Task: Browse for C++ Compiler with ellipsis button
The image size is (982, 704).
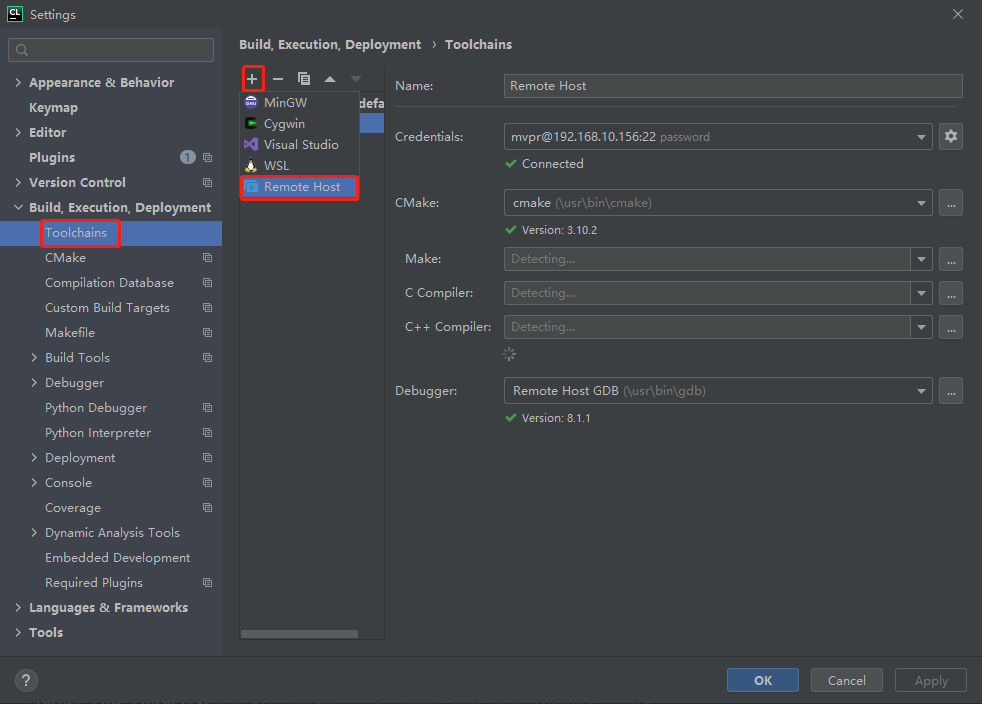Action: (951, 327)
